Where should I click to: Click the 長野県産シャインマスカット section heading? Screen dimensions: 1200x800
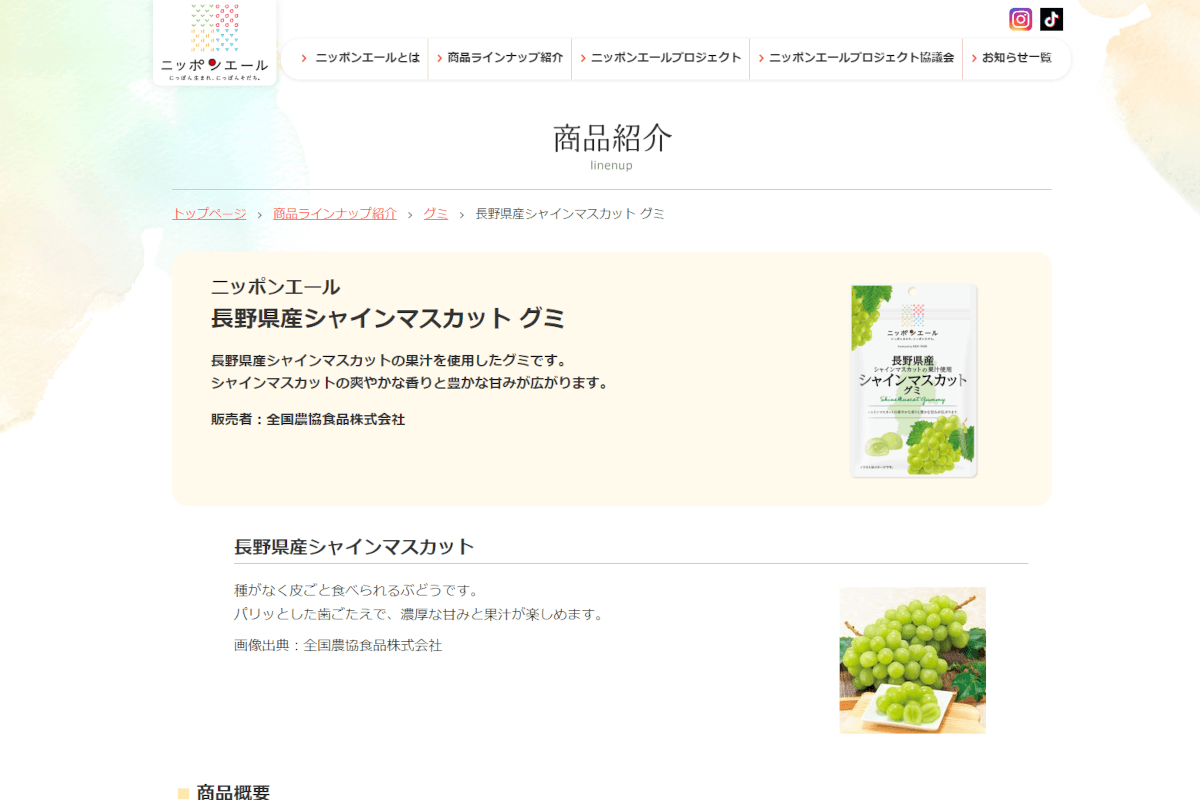click(354, 547)
